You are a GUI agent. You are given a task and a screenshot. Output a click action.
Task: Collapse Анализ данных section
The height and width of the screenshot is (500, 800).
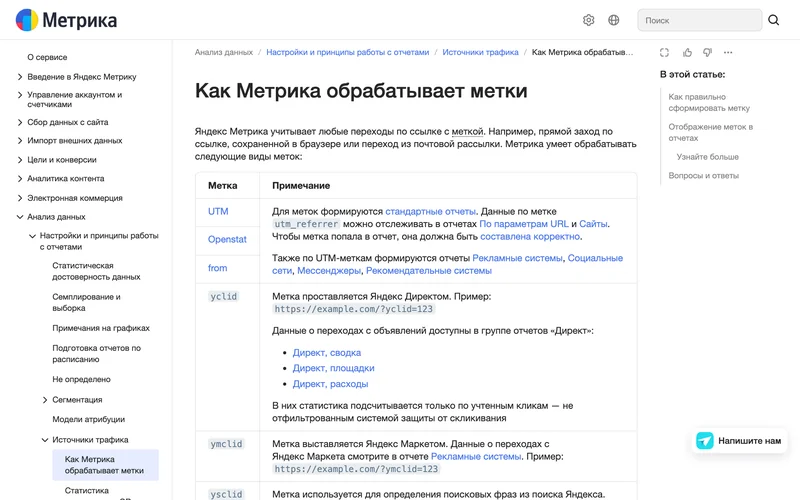tap(20, 217)
